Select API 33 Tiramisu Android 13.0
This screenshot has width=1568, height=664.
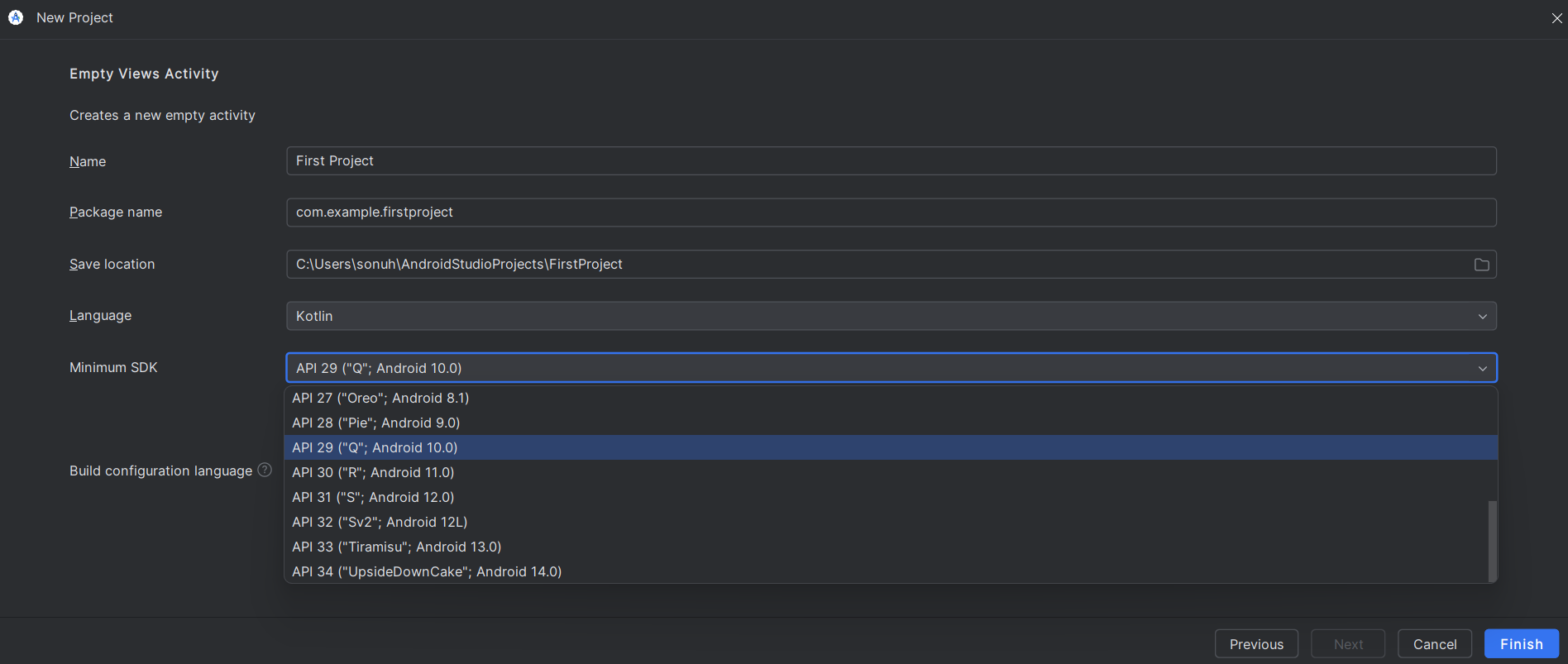click(x=397, y=547)
